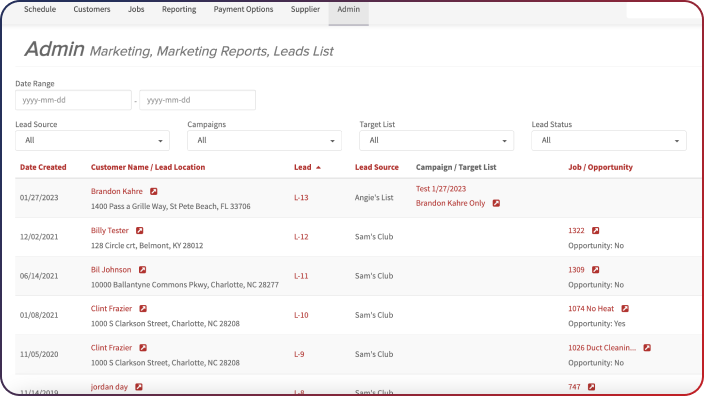Sort by Date Created column header
The height and width of the screenshot is (396, 704).
click(x=43, y=167)
